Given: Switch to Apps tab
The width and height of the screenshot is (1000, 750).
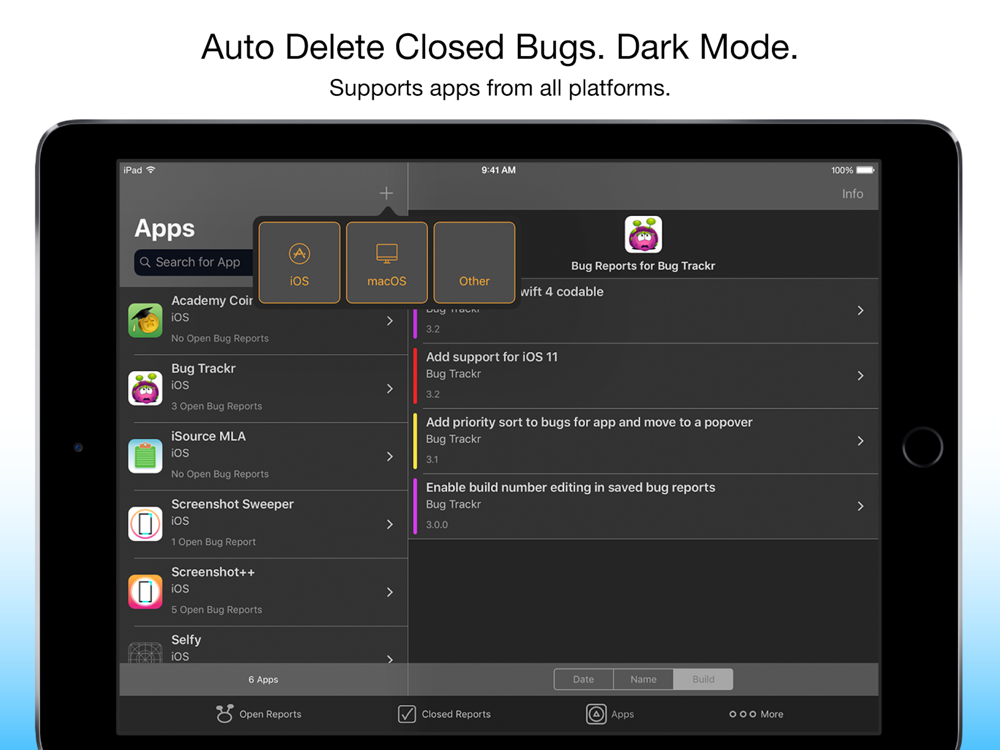Looking at the screenshot, I should point(610,714).
